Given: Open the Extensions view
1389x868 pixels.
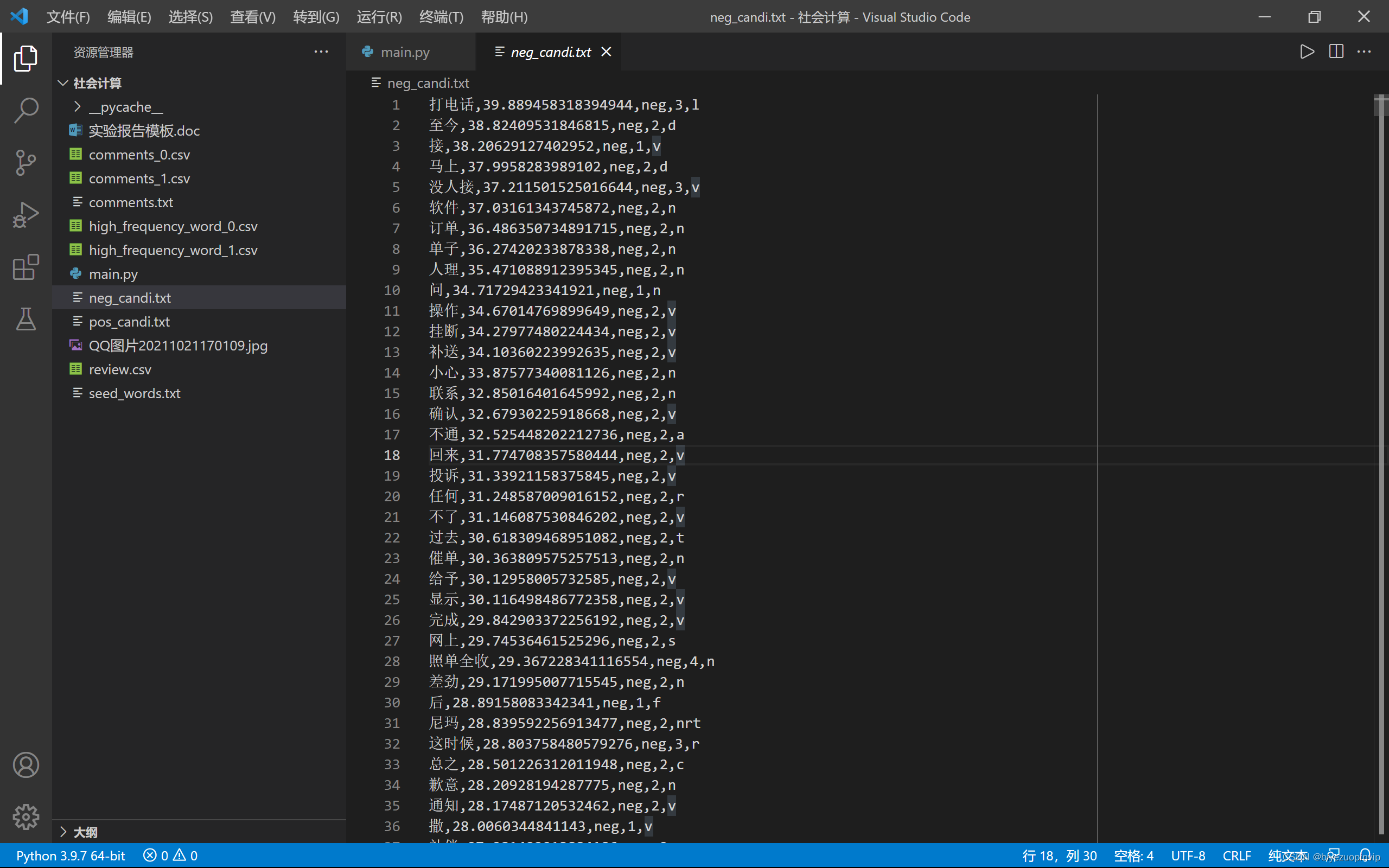Looking at the screenshot, I should (26, 267).
